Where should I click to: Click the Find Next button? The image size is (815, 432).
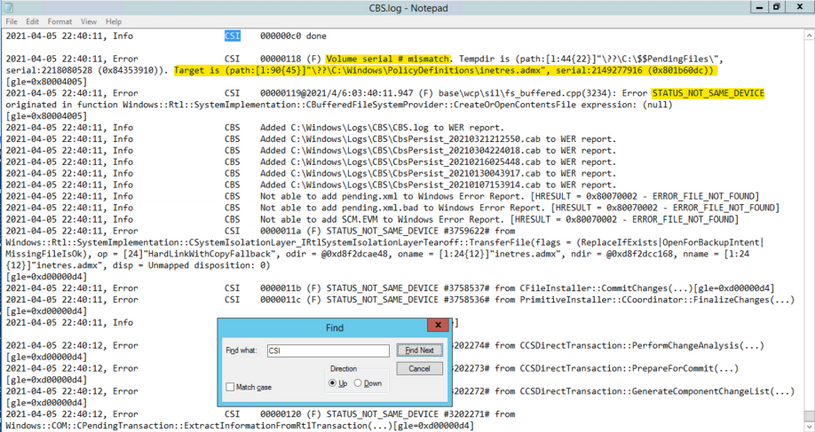(419, 351)
